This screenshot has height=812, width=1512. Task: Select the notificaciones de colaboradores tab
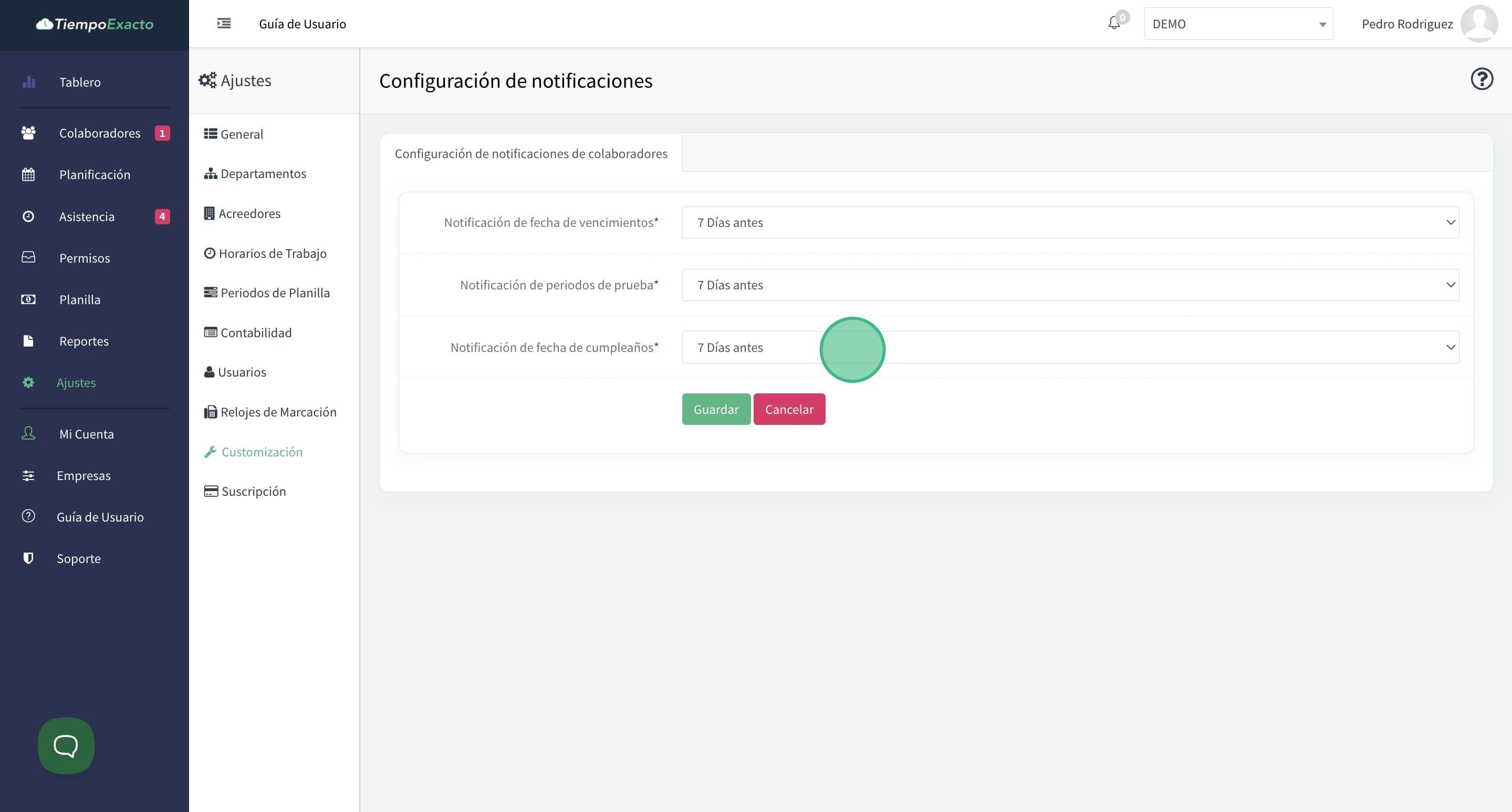pos(530,154)
